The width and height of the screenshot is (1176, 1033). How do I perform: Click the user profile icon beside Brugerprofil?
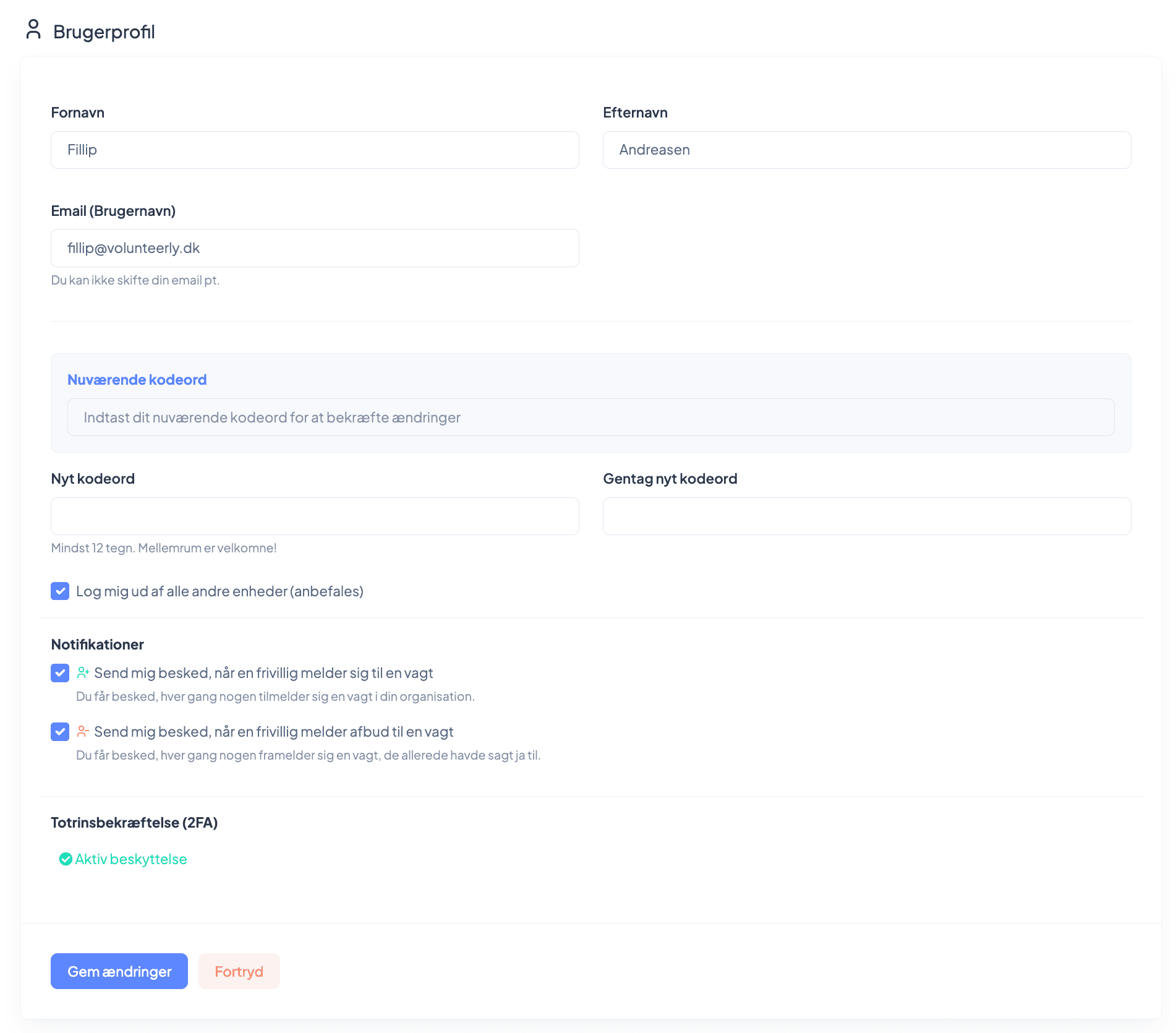[33, 29]
